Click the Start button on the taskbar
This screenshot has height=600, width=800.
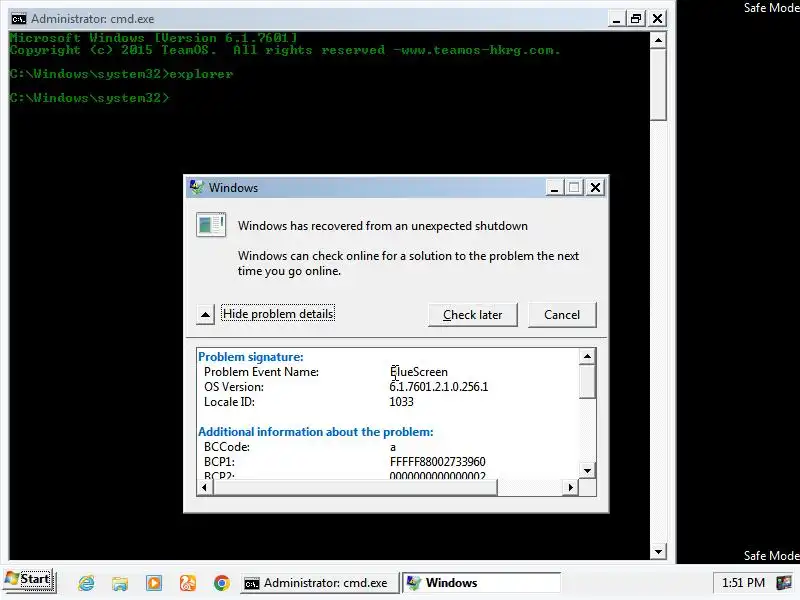point(29,581)
